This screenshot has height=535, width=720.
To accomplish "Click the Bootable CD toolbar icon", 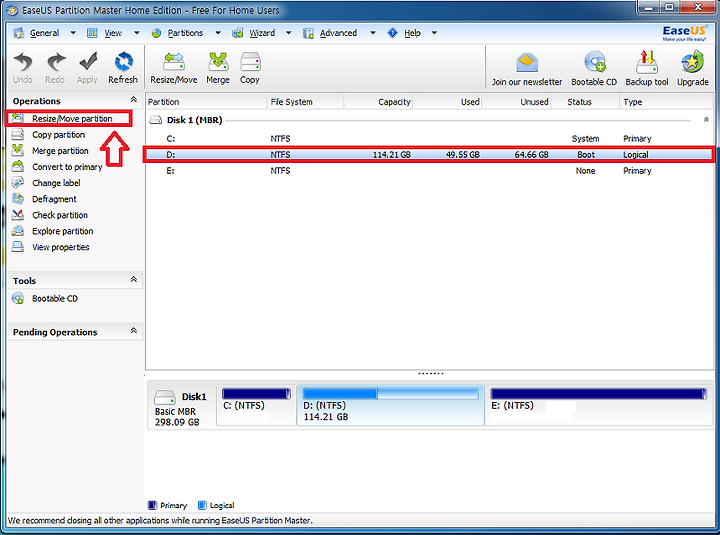I will 594,69.
